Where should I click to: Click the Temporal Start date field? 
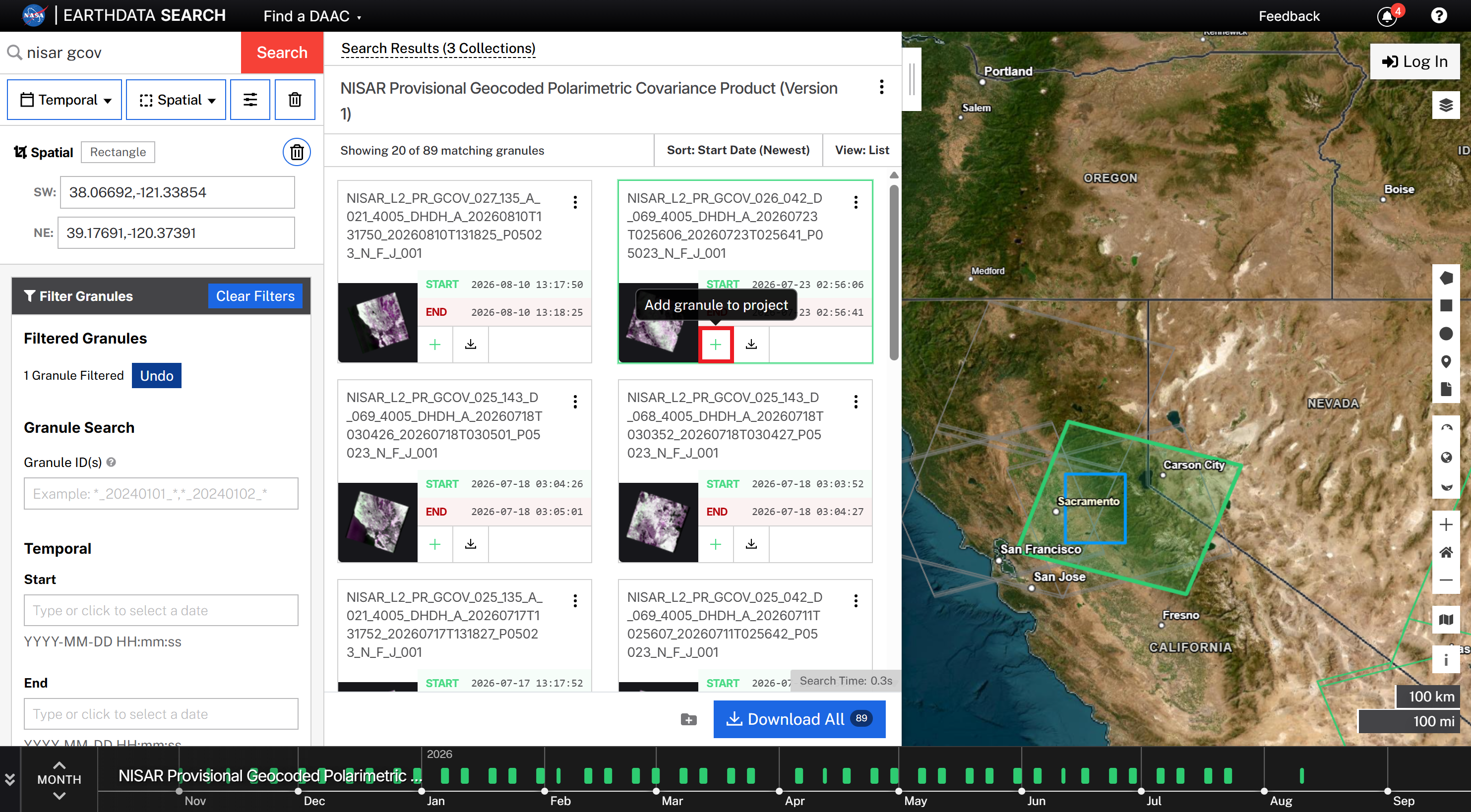[x=161, y=611]
